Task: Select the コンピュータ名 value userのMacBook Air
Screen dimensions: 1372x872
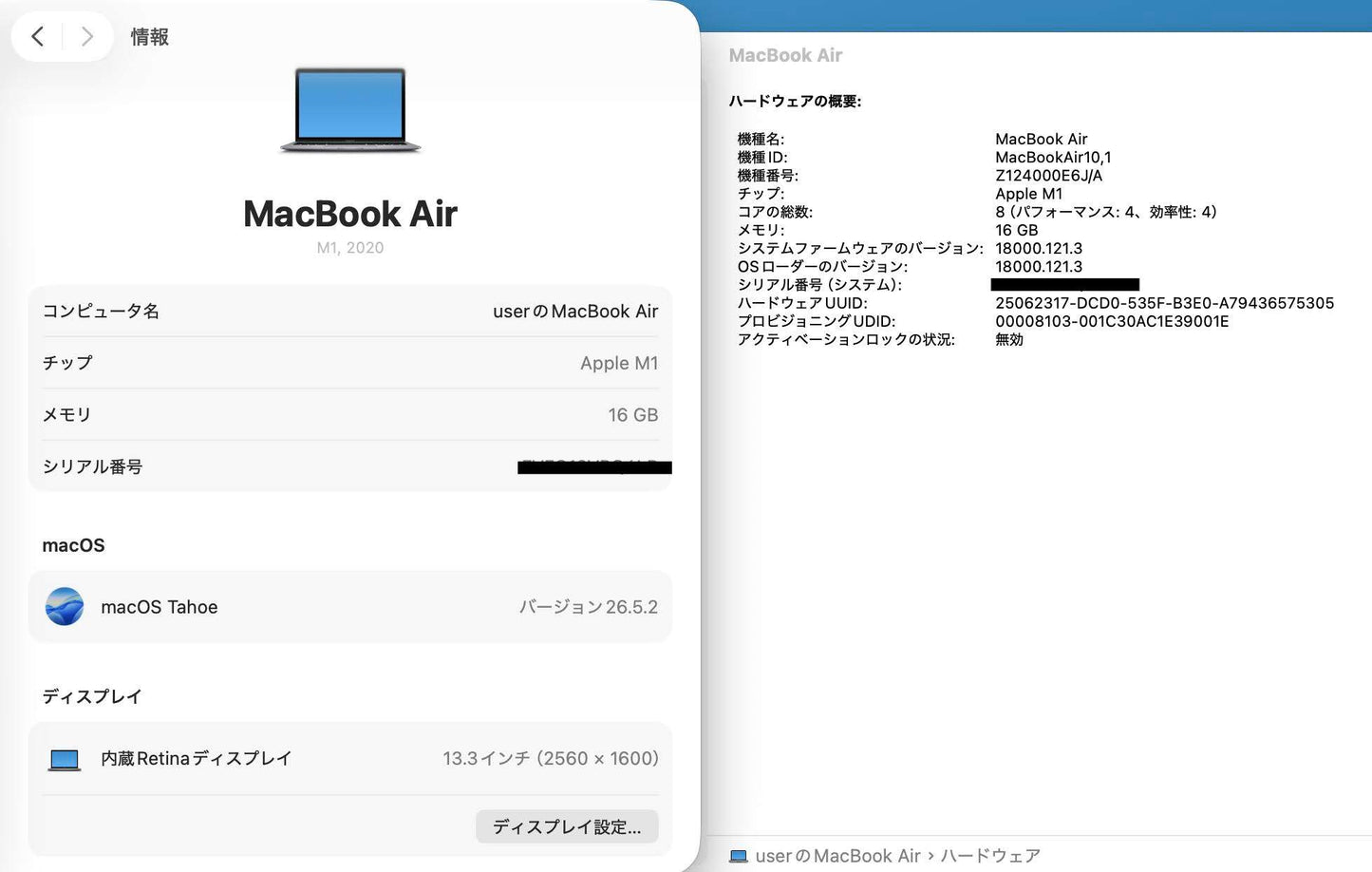Action: pos(575,312)
